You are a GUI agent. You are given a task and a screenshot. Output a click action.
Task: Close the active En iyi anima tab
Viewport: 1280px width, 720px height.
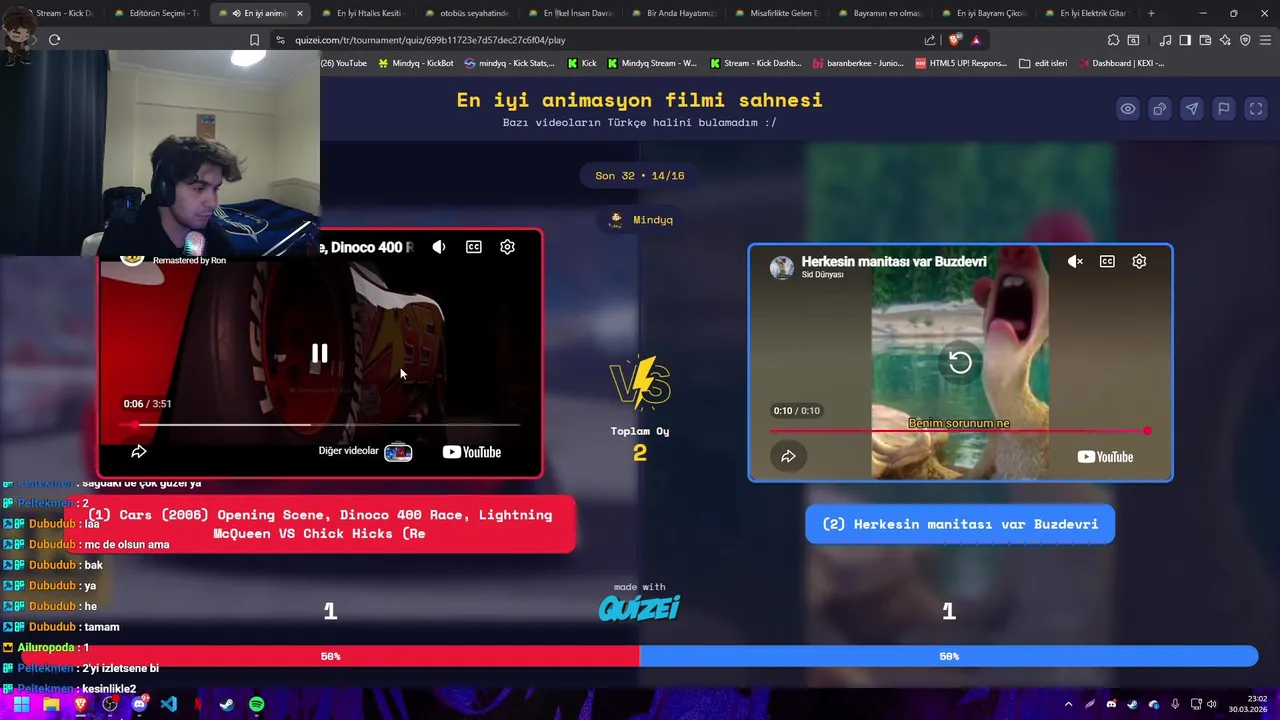click(299, 13)
